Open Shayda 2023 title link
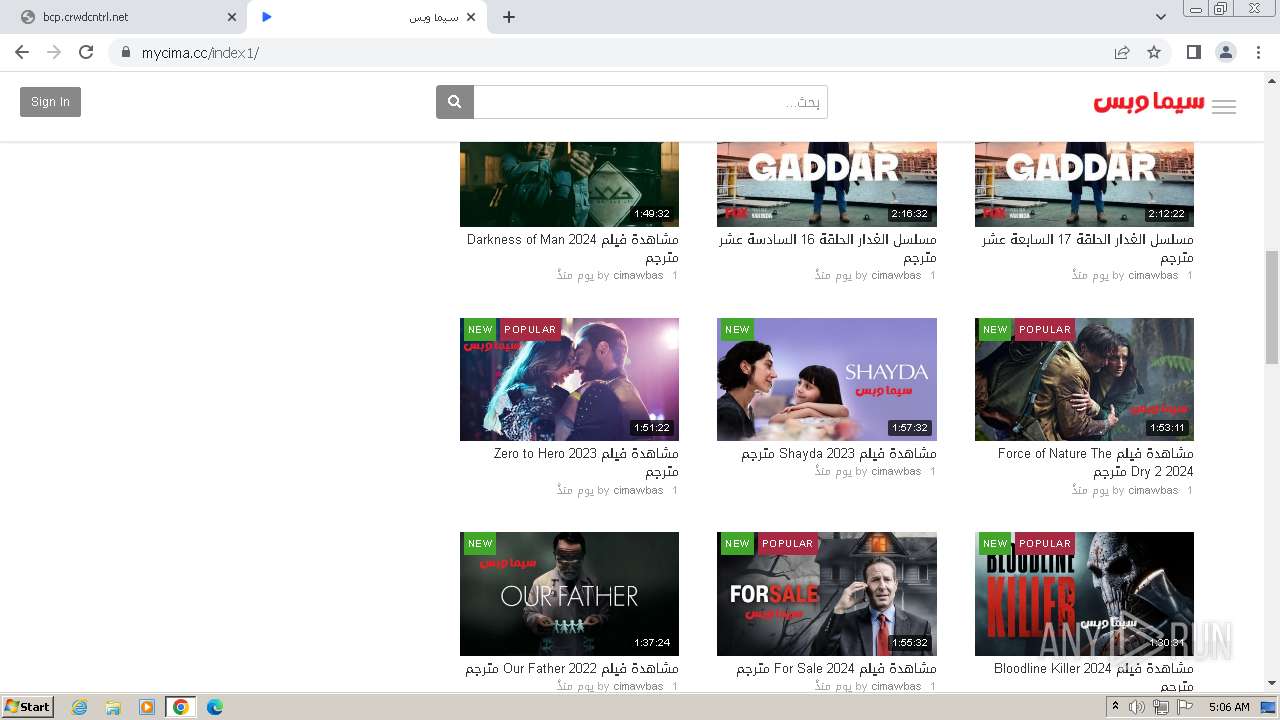 [839, 454]
